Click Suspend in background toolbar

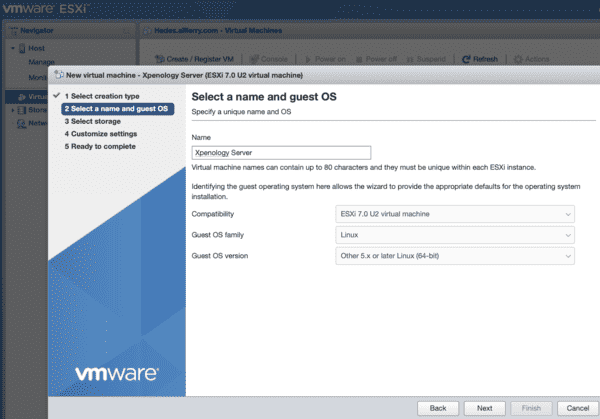pyautogui.click(x=426, y=59)
